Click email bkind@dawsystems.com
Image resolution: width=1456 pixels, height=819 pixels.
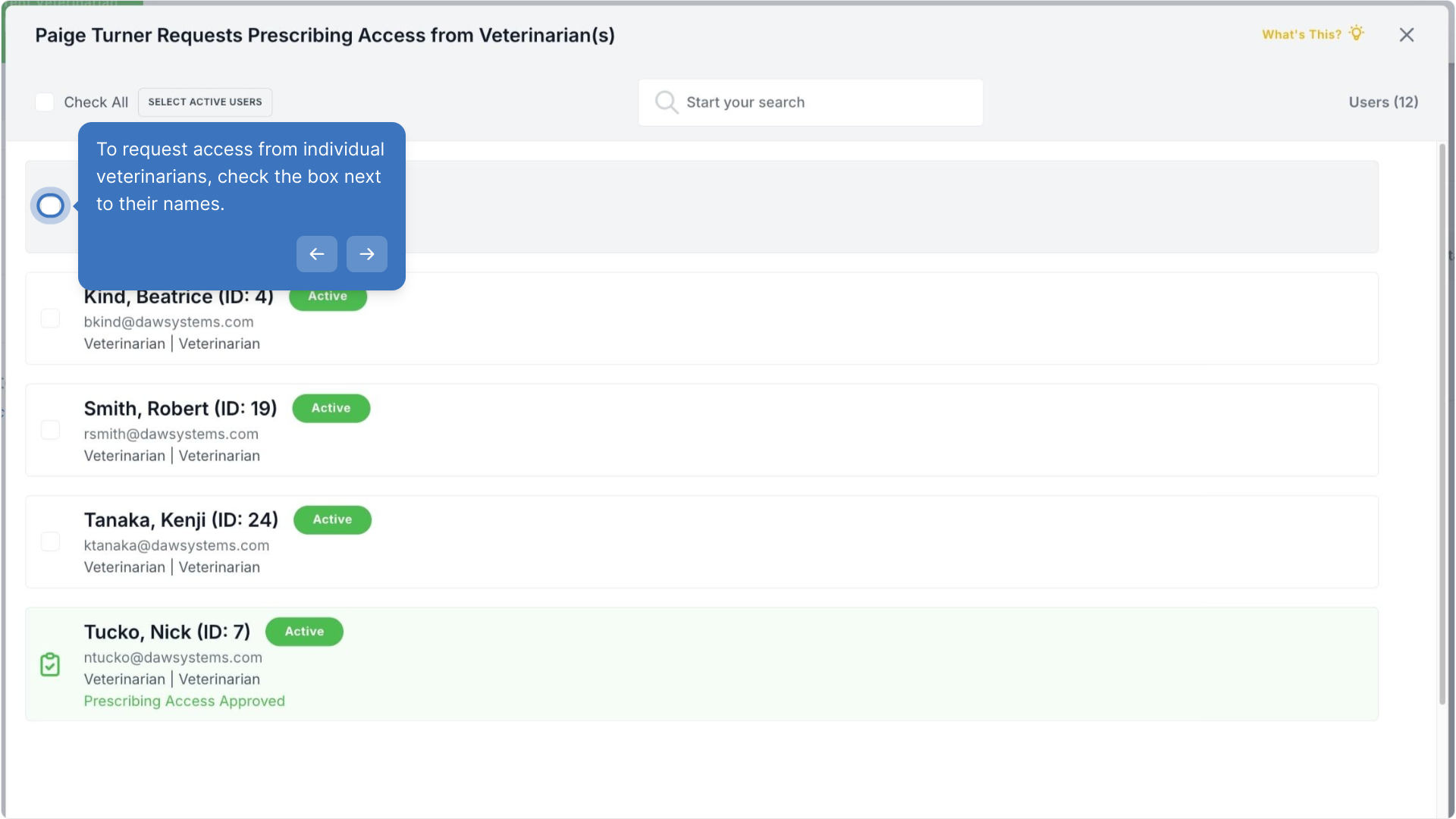point(168,322)
